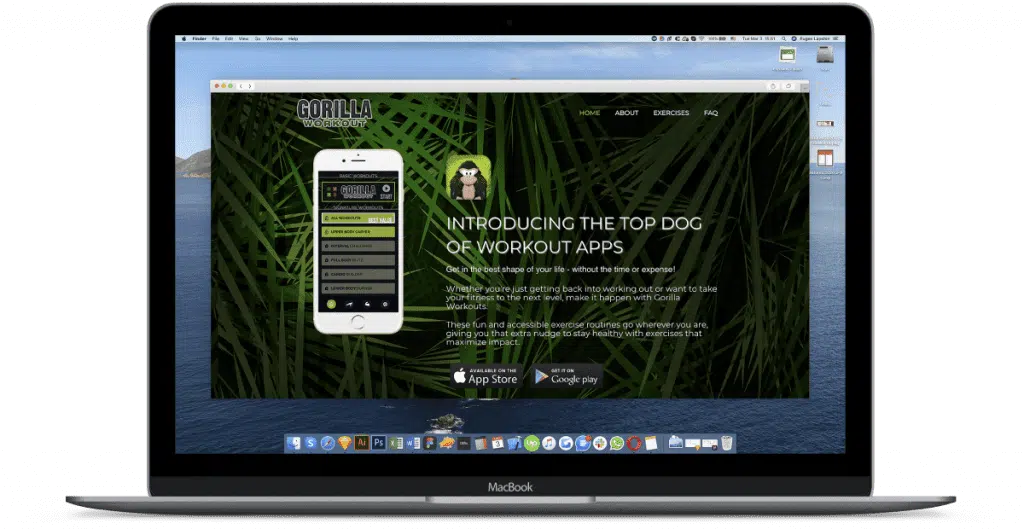Image resolution: width=1024 pixels, height=529 pixels.
Task: Launch Microsoft Excel from the dock
Action: click(x=396, y=443)
